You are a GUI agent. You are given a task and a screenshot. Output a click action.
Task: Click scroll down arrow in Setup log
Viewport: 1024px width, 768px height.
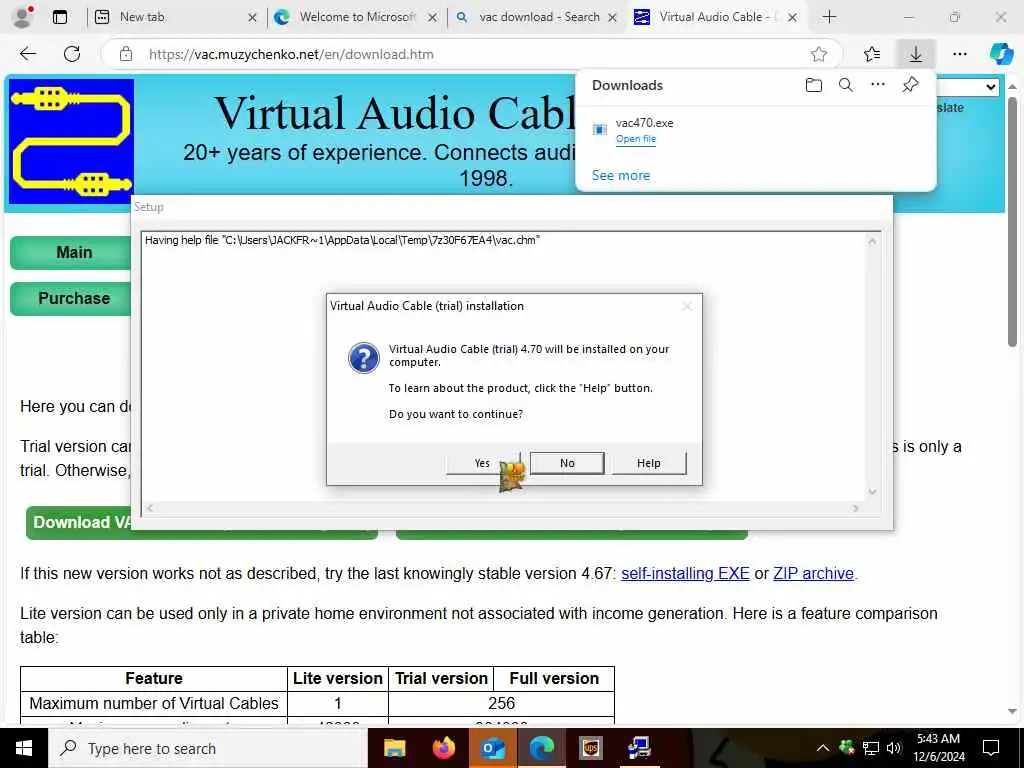pos(872,492)
